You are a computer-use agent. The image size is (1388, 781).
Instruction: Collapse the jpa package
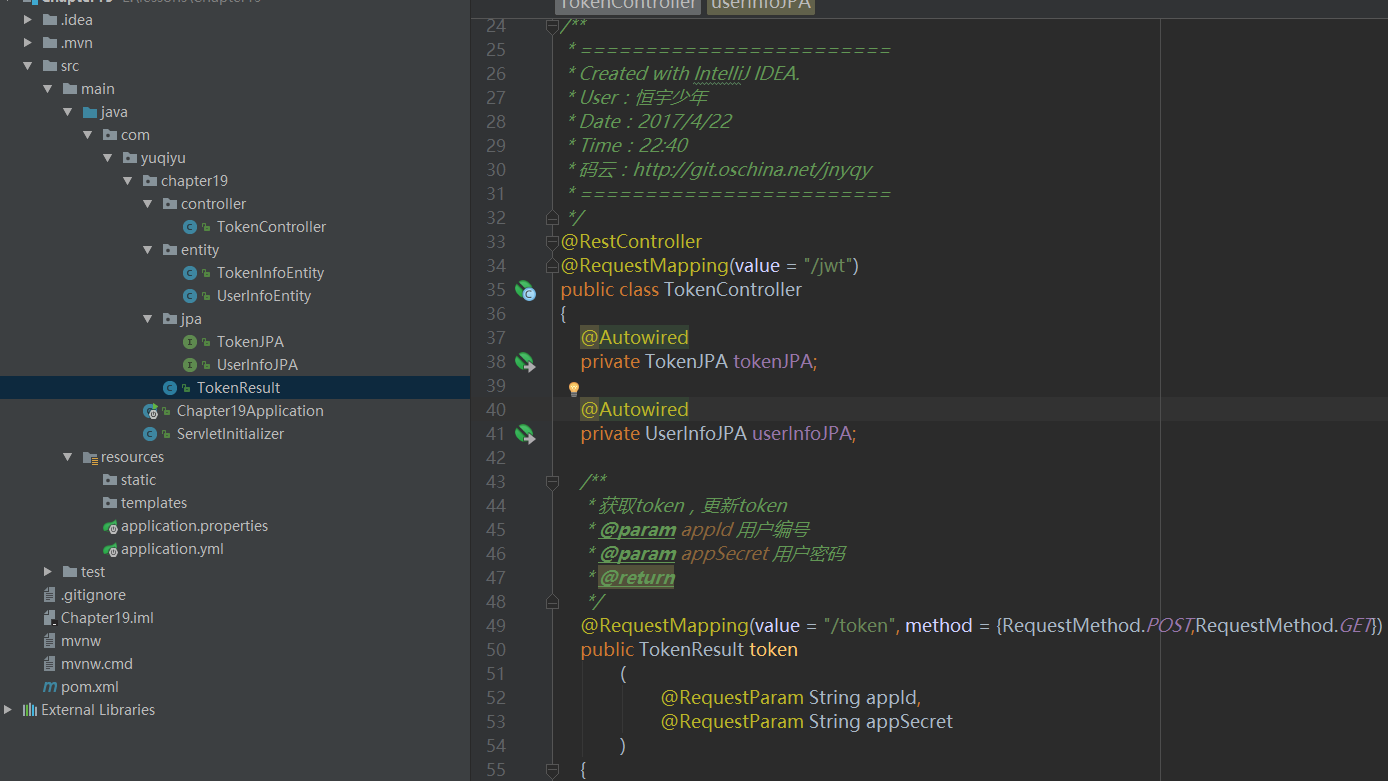coord(148,319)
